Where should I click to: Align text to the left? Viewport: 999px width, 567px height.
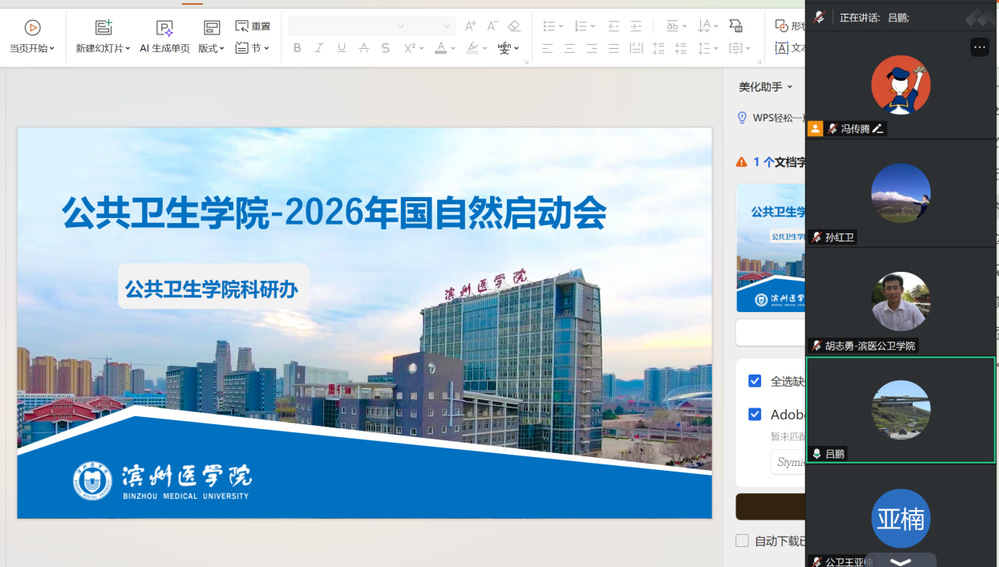click(547, 48)
